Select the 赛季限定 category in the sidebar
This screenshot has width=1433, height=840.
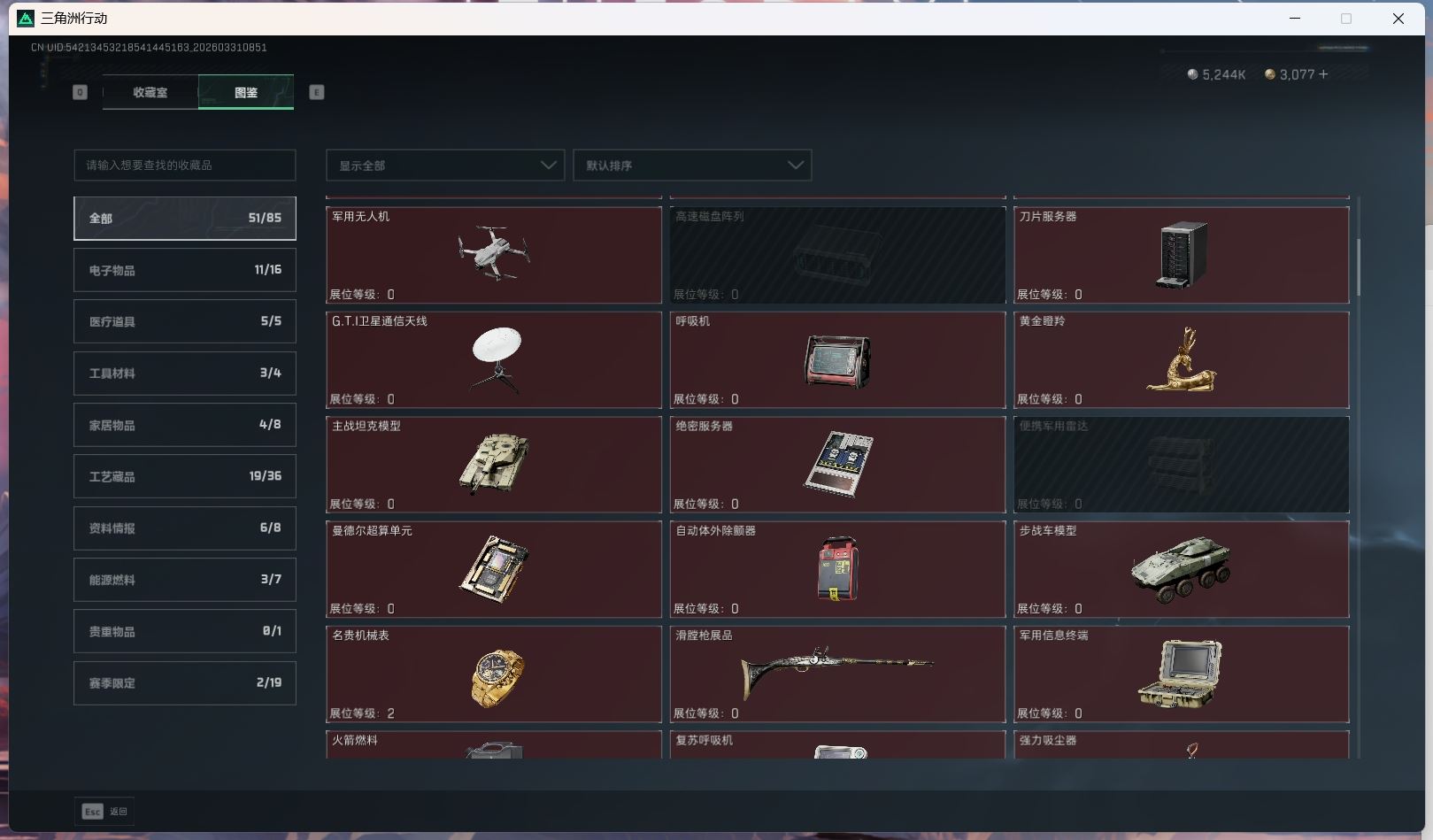(x=184, y=682)
